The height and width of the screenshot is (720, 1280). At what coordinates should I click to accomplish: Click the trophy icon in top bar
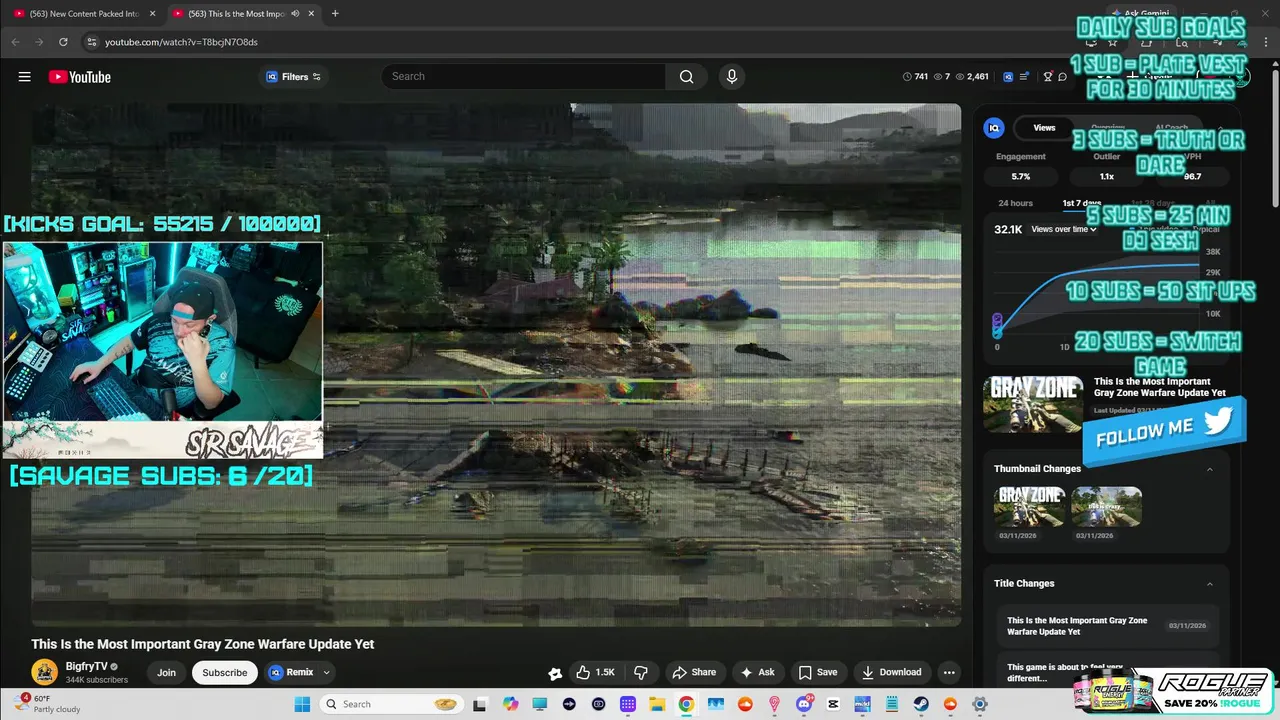[x=1048, y=77]
